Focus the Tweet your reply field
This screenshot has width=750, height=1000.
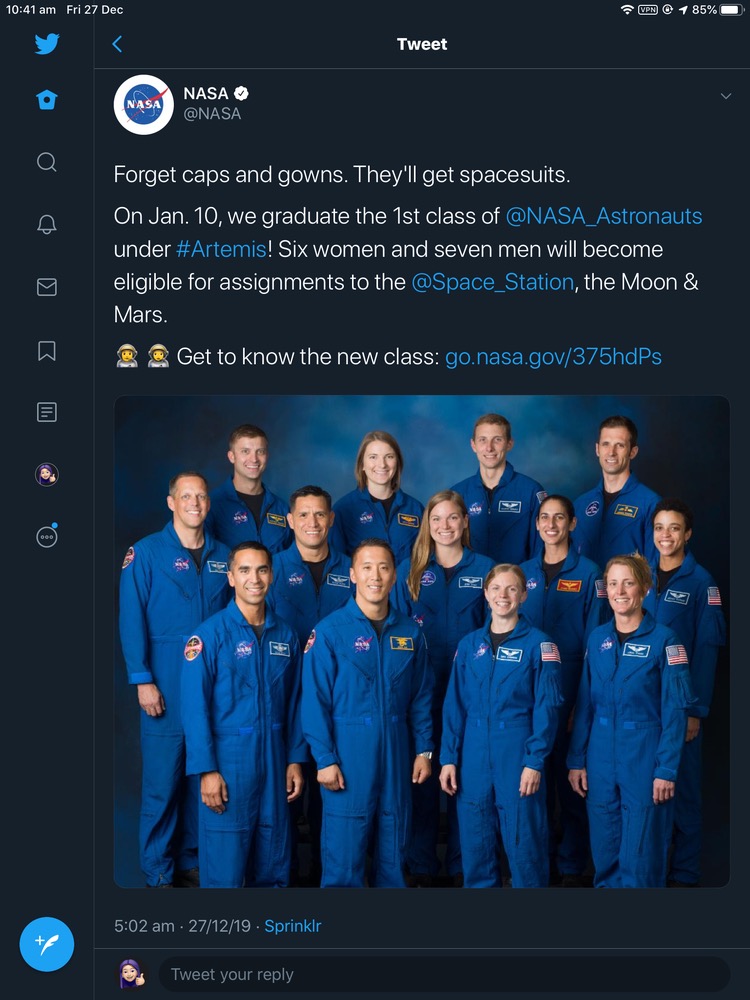440,974
